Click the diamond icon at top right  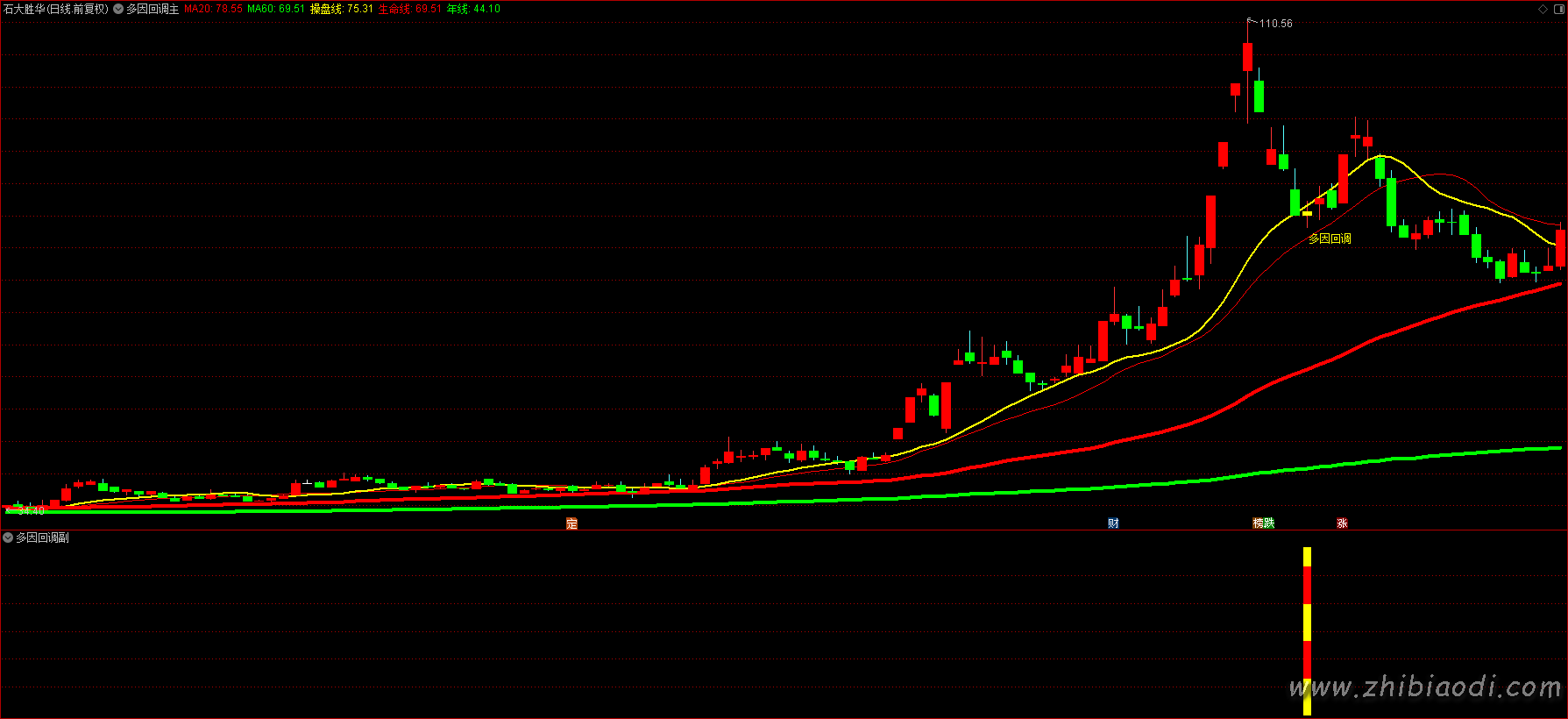point(1543,9)
